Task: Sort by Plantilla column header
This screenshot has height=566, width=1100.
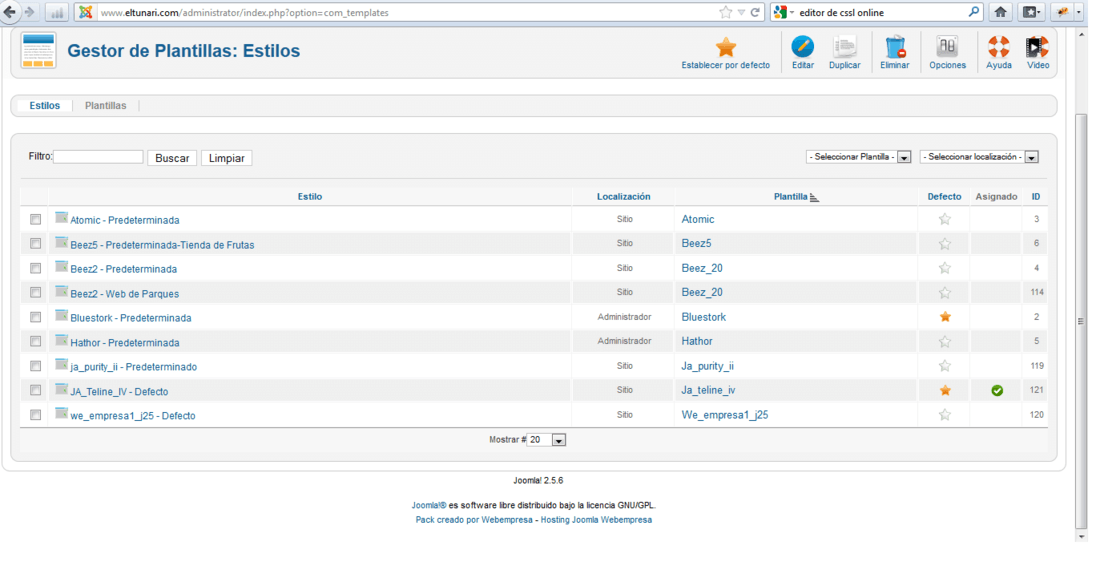Action: 791,197
